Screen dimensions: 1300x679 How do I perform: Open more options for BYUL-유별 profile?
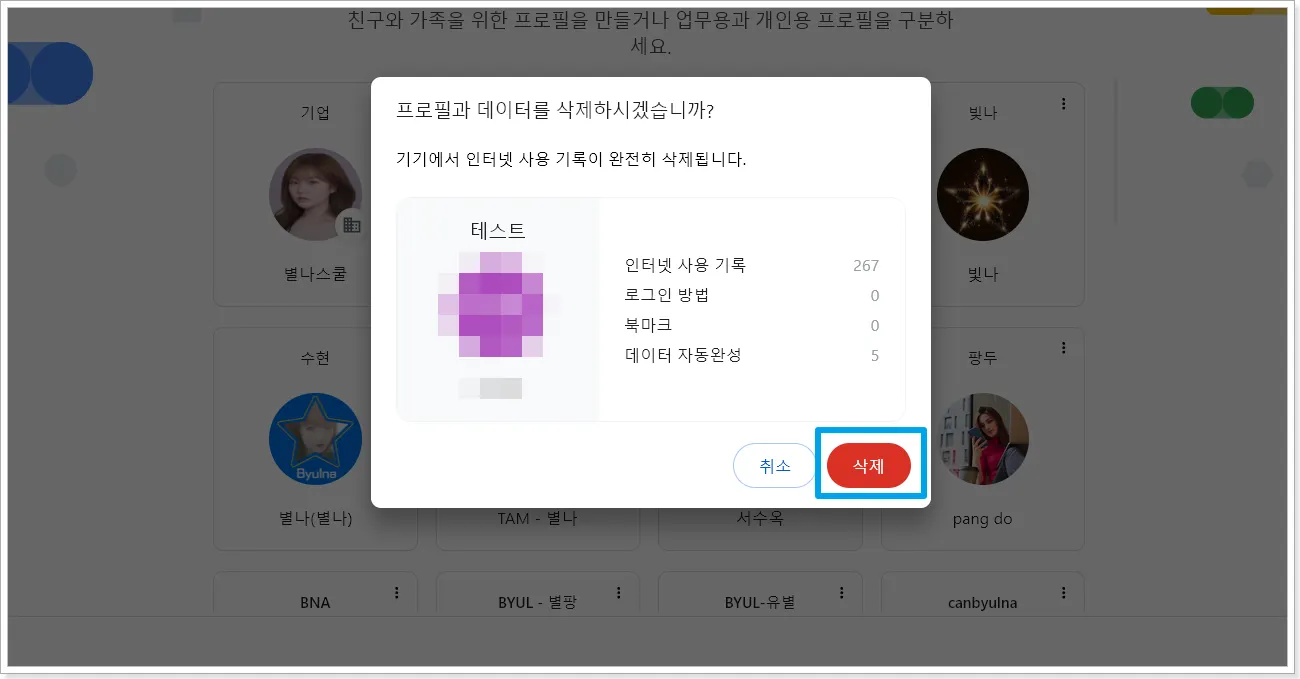(841, 592)
